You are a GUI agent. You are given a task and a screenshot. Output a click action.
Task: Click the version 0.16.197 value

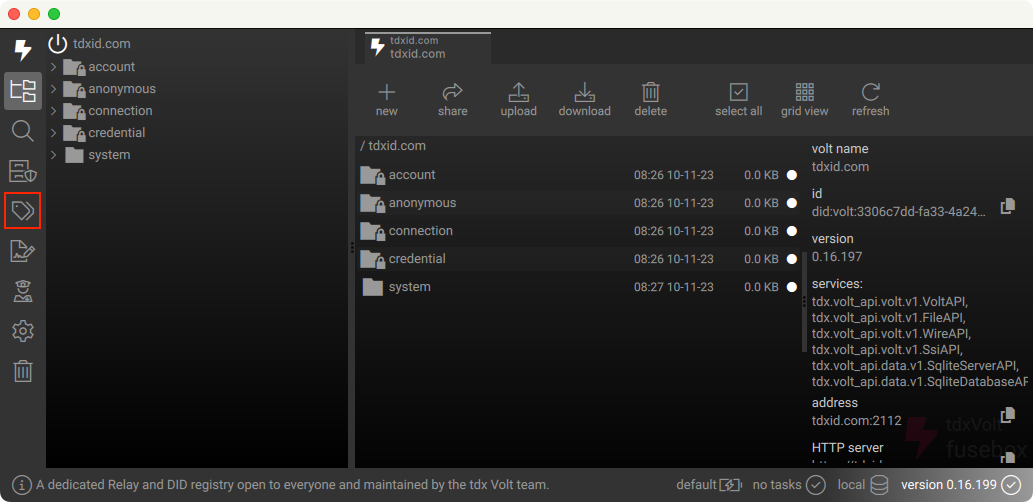coord(837,257)
